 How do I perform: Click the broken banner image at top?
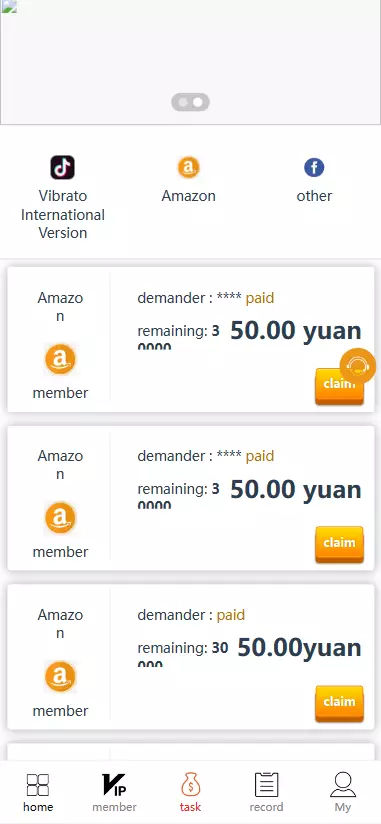click(190, 62)
